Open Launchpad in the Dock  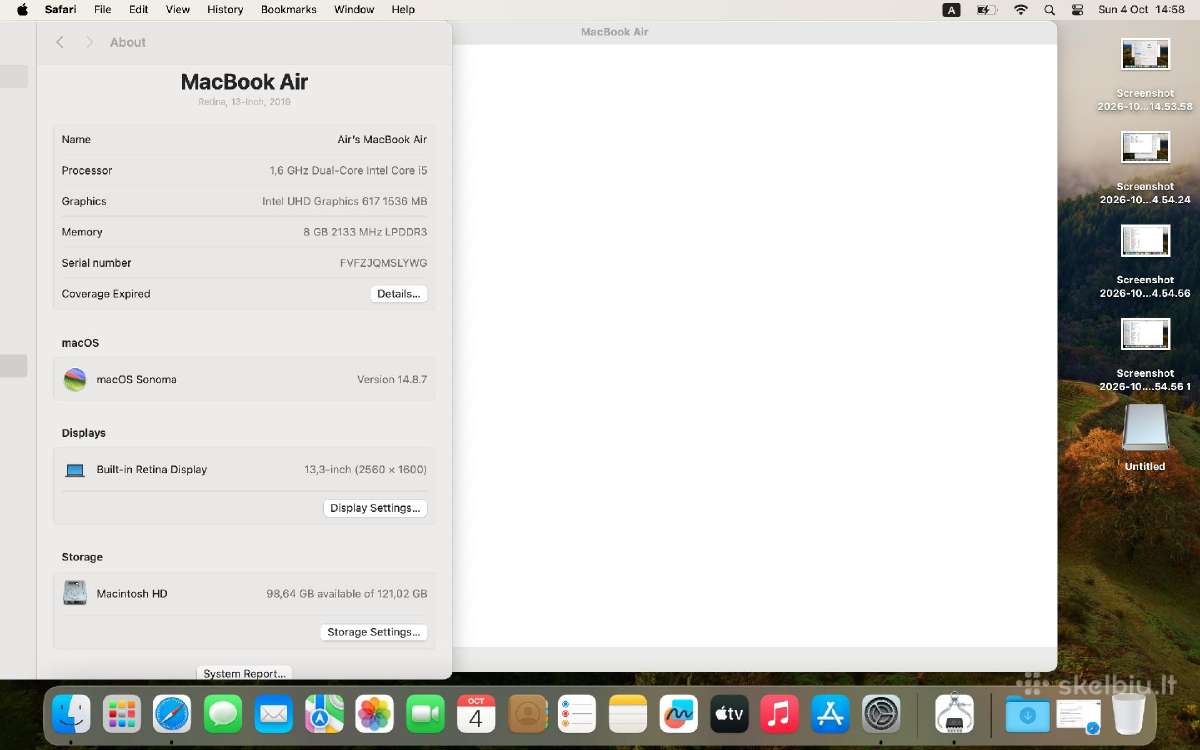point(122,714)
